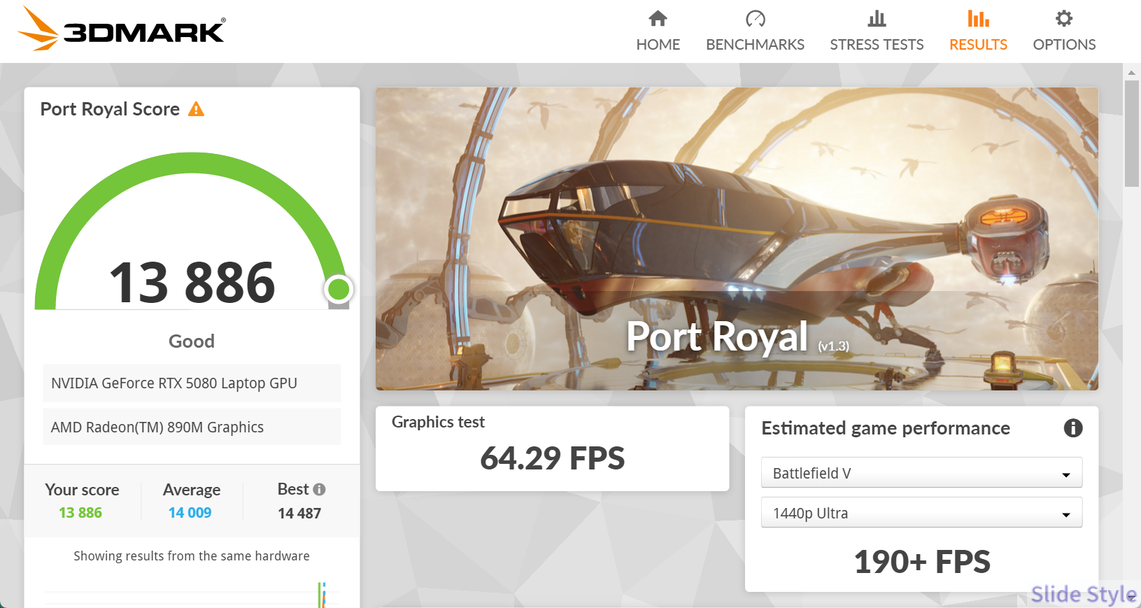Click the Options gear icon
This screenshot has height=608, width=1141.
1064,19
